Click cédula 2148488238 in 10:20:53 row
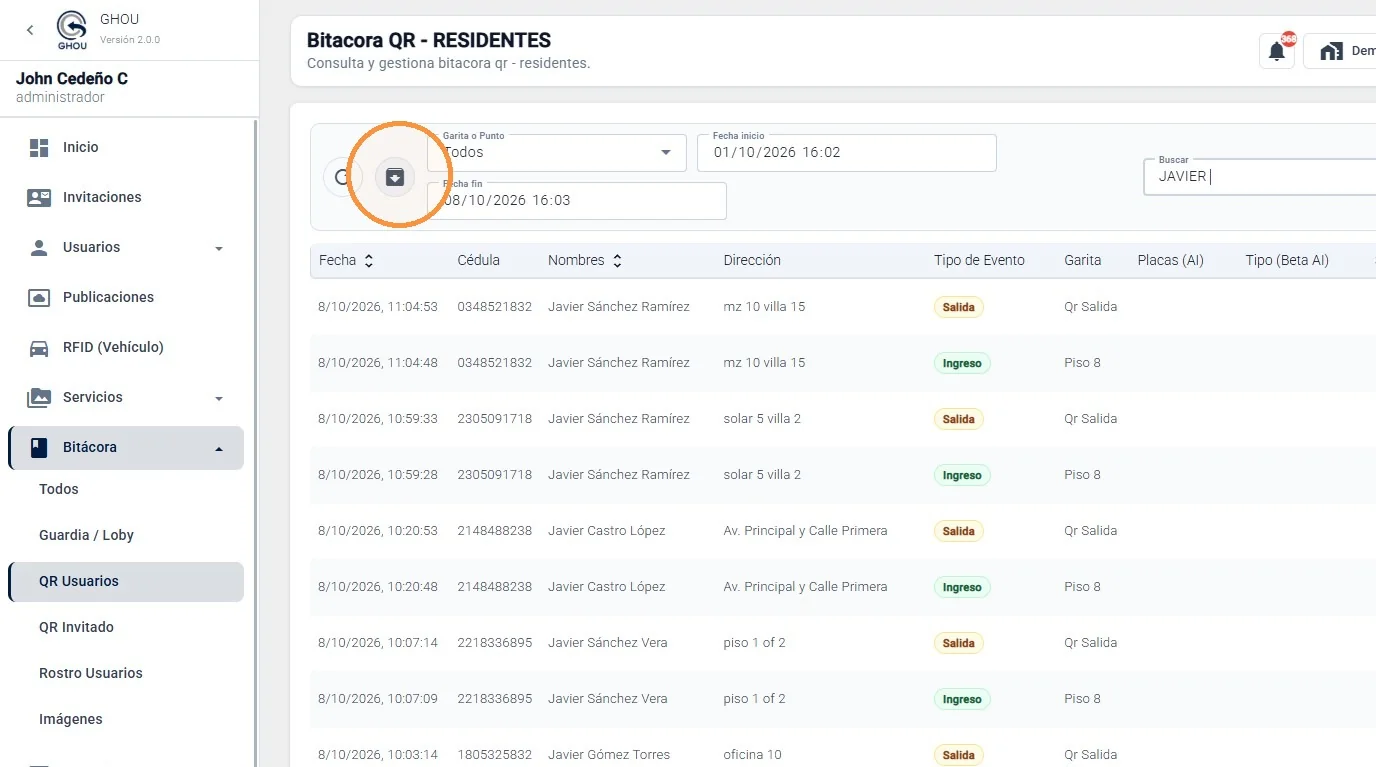This screenshot has width=1376, height=767. point(495,531)
